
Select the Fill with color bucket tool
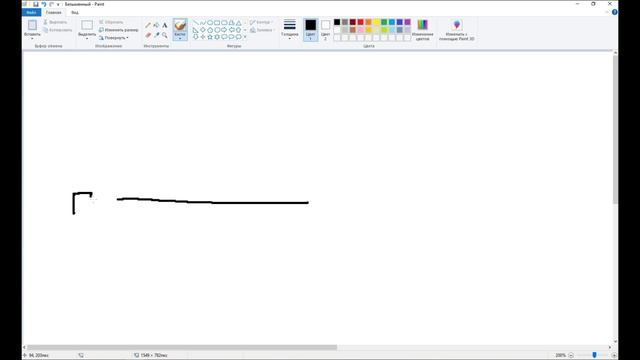point(156,25)
